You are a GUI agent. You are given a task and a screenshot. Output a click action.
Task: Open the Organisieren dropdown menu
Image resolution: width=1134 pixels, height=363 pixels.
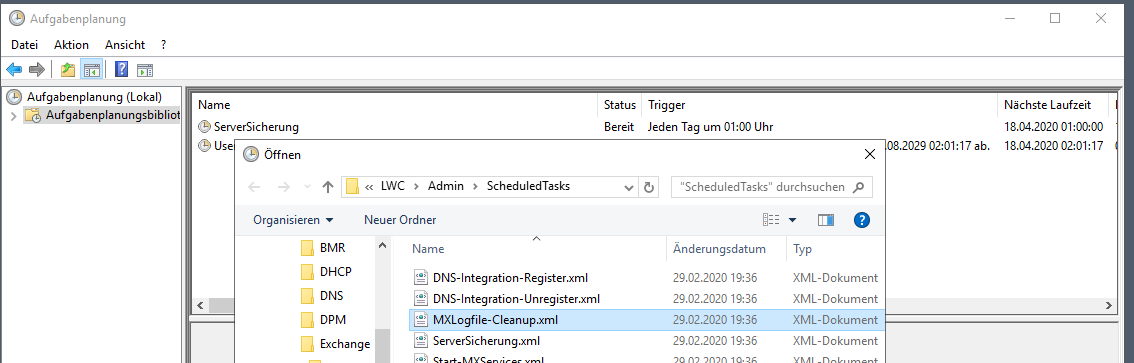294,220
